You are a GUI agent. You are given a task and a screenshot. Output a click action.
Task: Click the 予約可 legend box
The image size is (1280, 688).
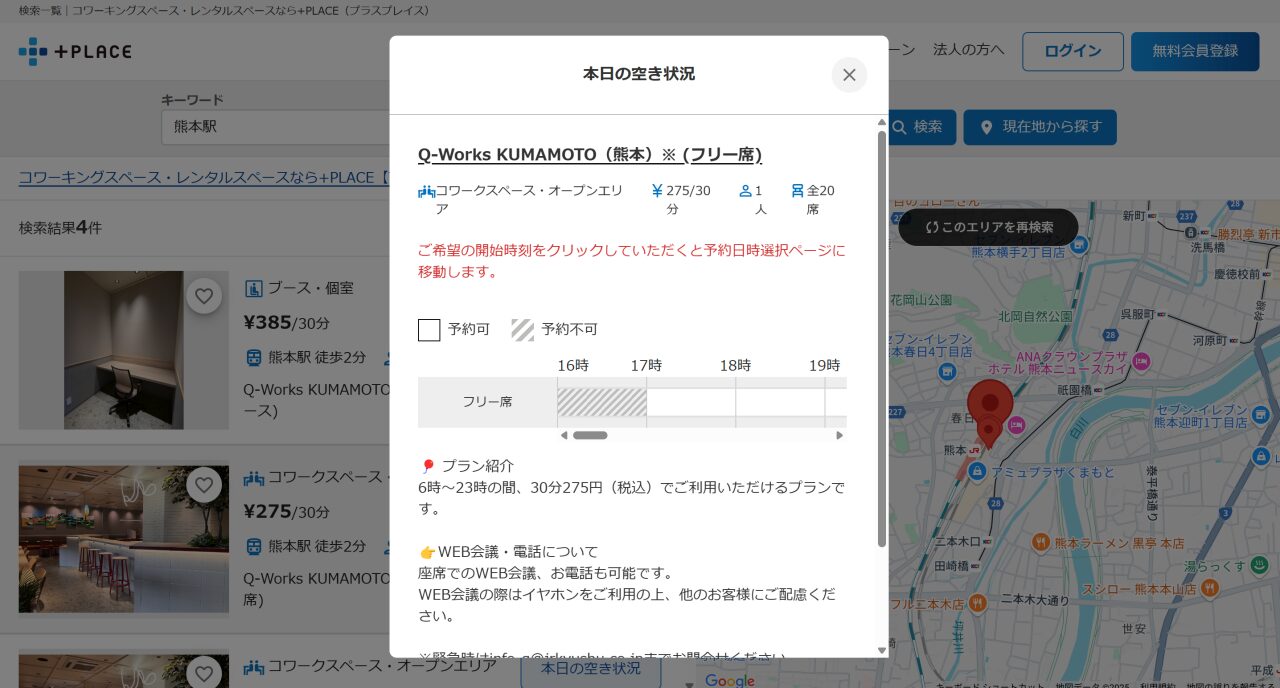429,330
